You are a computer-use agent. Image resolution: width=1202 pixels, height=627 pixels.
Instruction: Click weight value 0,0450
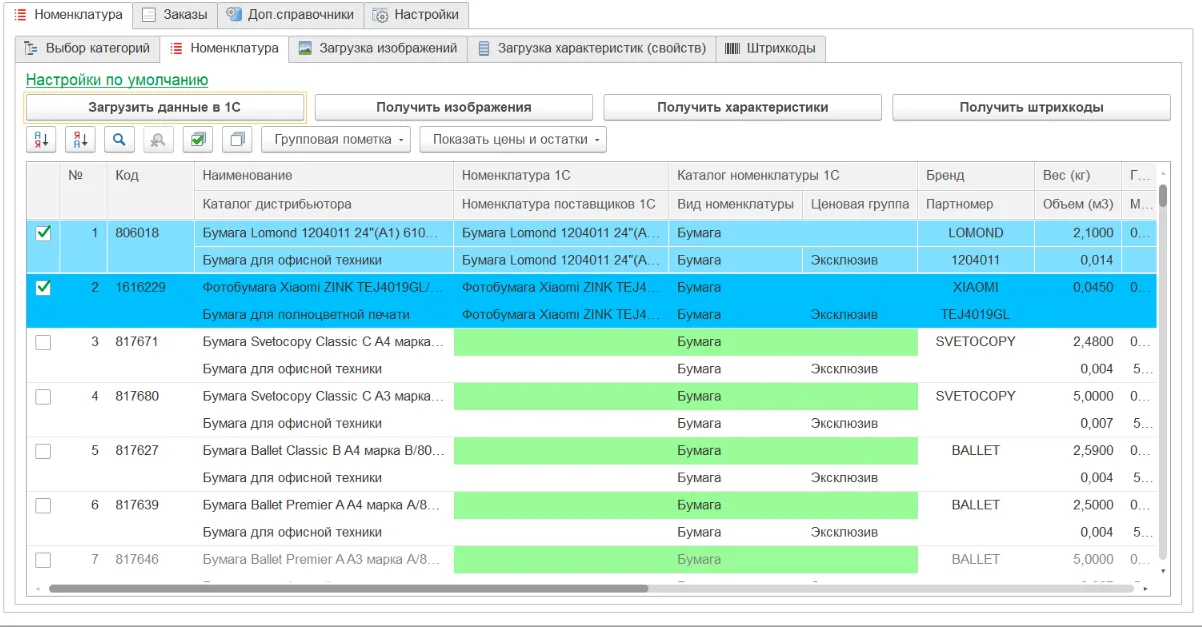[1078, 287]
